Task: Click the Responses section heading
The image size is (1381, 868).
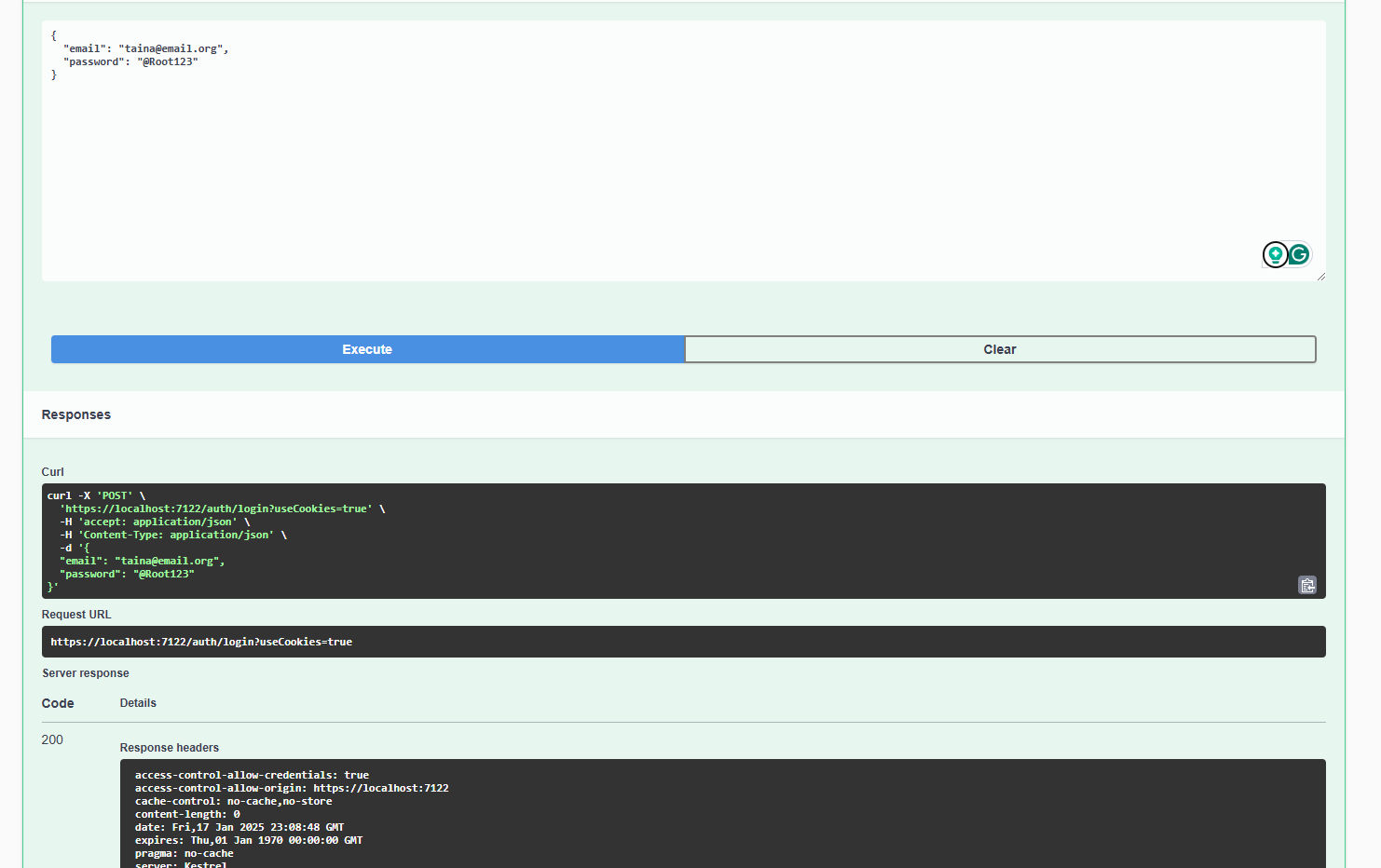Action: 76,414
